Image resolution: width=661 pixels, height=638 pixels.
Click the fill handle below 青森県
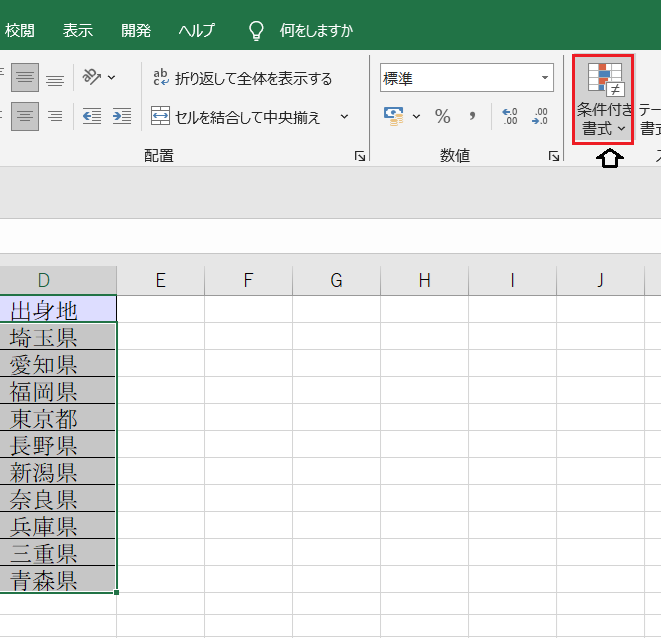117,592
